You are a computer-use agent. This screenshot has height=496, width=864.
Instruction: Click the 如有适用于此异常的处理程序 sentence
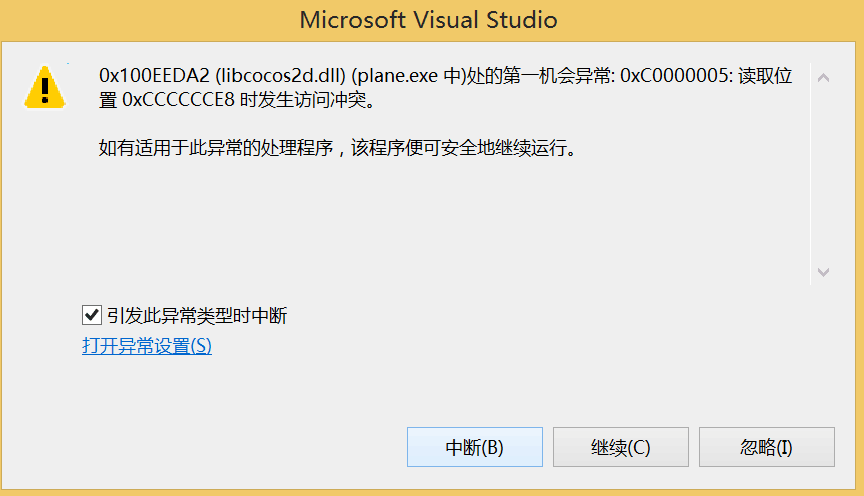point(216,148)
